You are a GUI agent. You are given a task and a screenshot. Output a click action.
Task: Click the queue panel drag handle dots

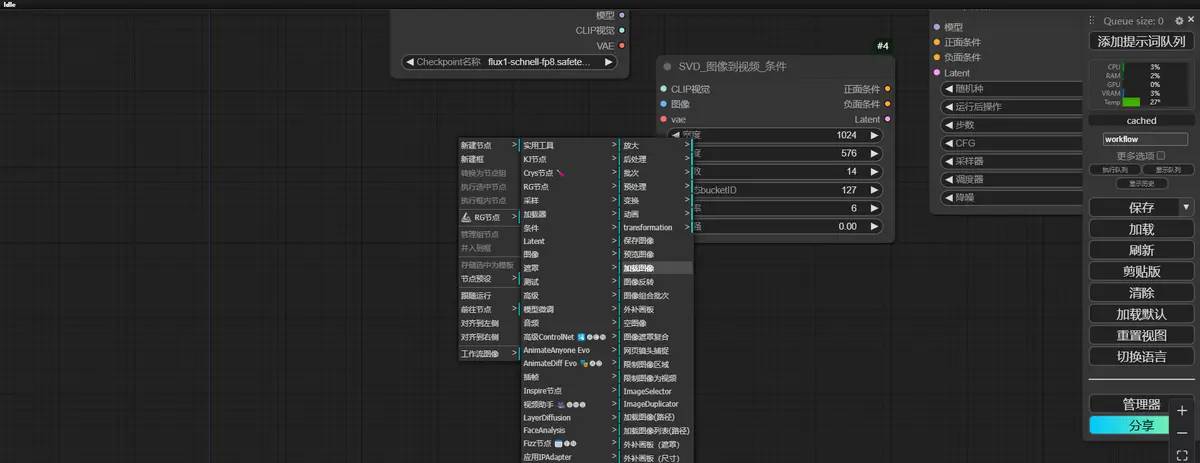(x=1094, y=20)
